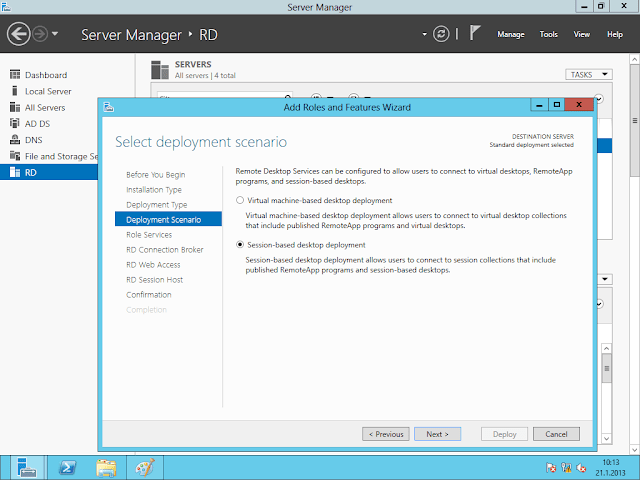This screenshot has width=640, height=480.
Task: Open the View menu
Action: tap(581, 34)
